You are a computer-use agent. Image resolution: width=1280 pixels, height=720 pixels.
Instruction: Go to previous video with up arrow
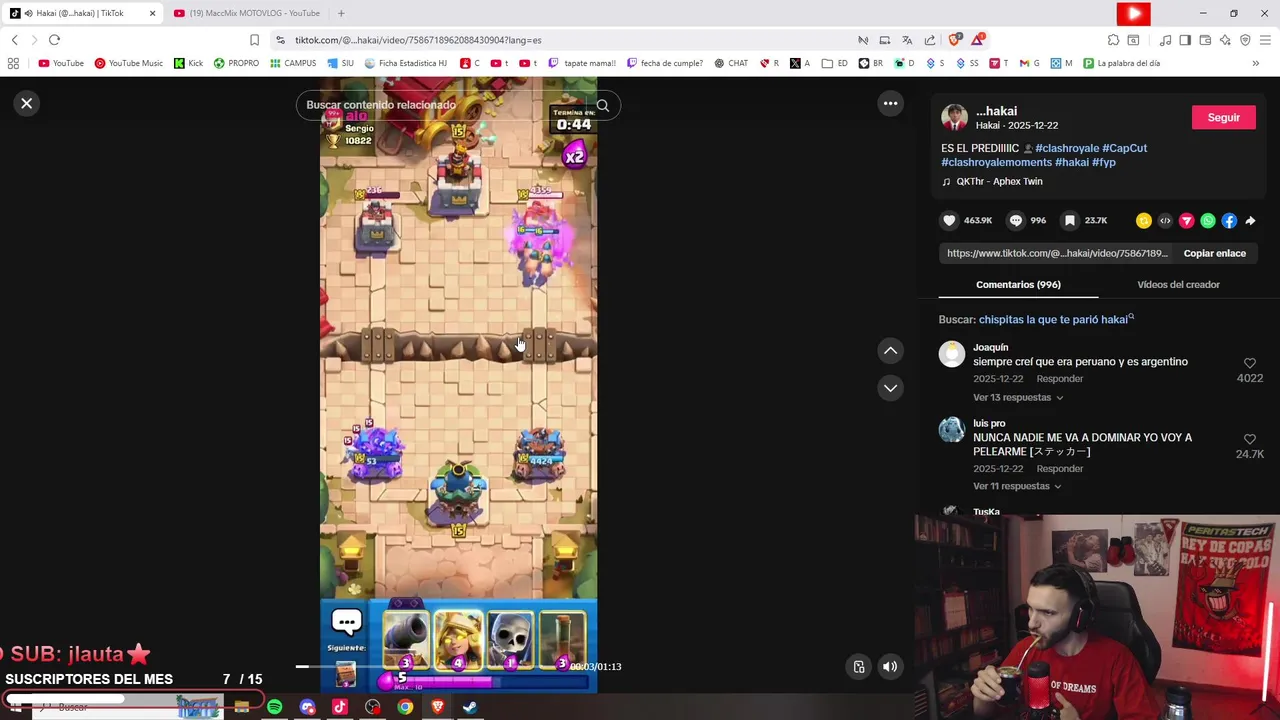tap(890, 351)
